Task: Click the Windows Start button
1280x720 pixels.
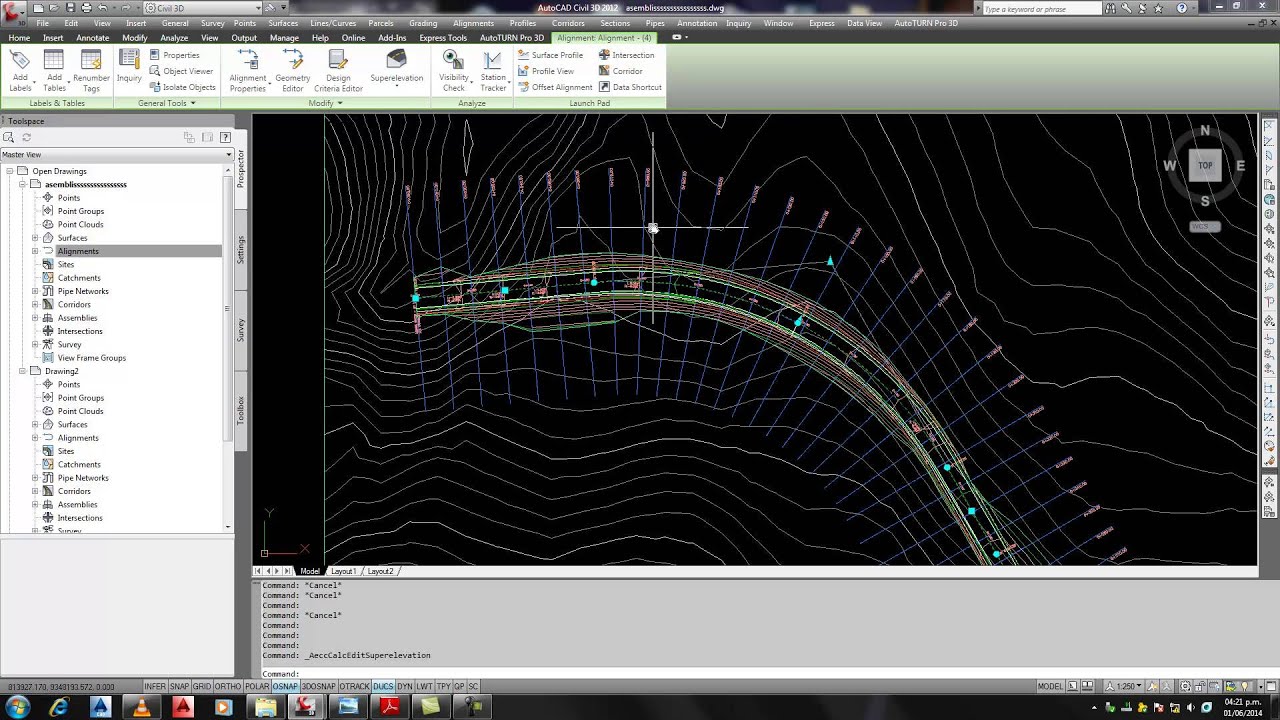Action: [x=17, y=707]
